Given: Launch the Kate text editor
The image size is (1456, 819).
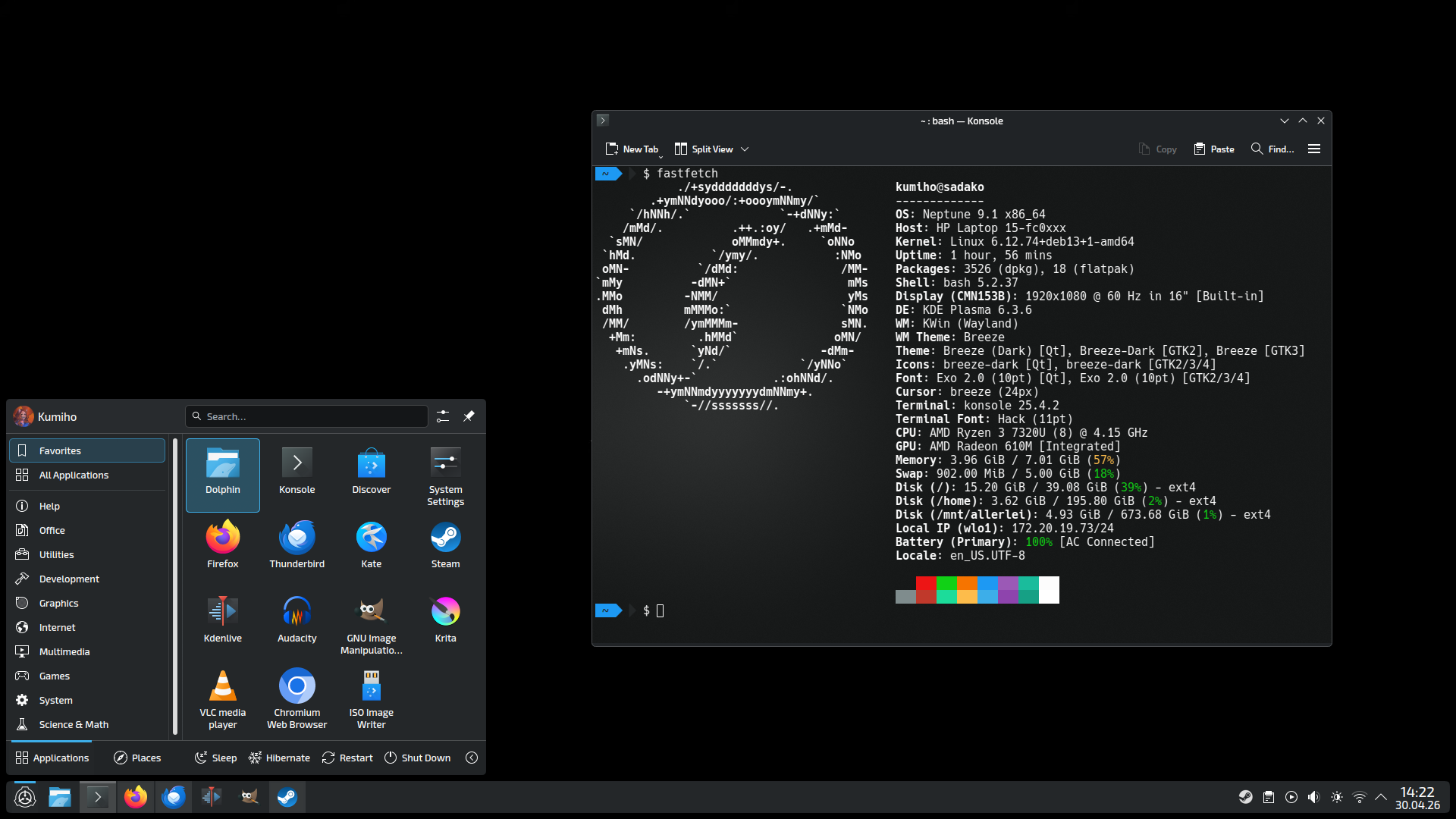Looking at the screenshot, I should pos(371,549).
